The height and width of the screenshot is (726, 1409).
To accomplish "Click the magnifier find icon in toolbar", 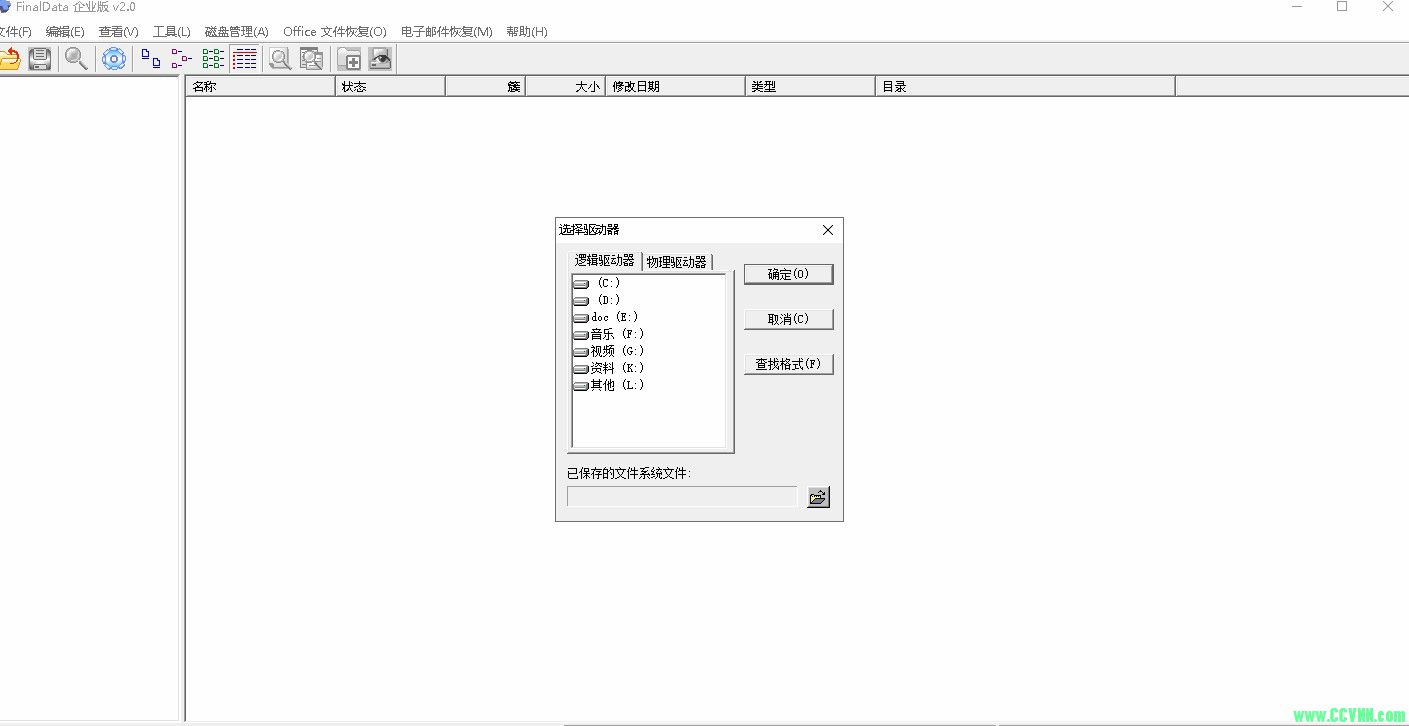I will [76, 59].
